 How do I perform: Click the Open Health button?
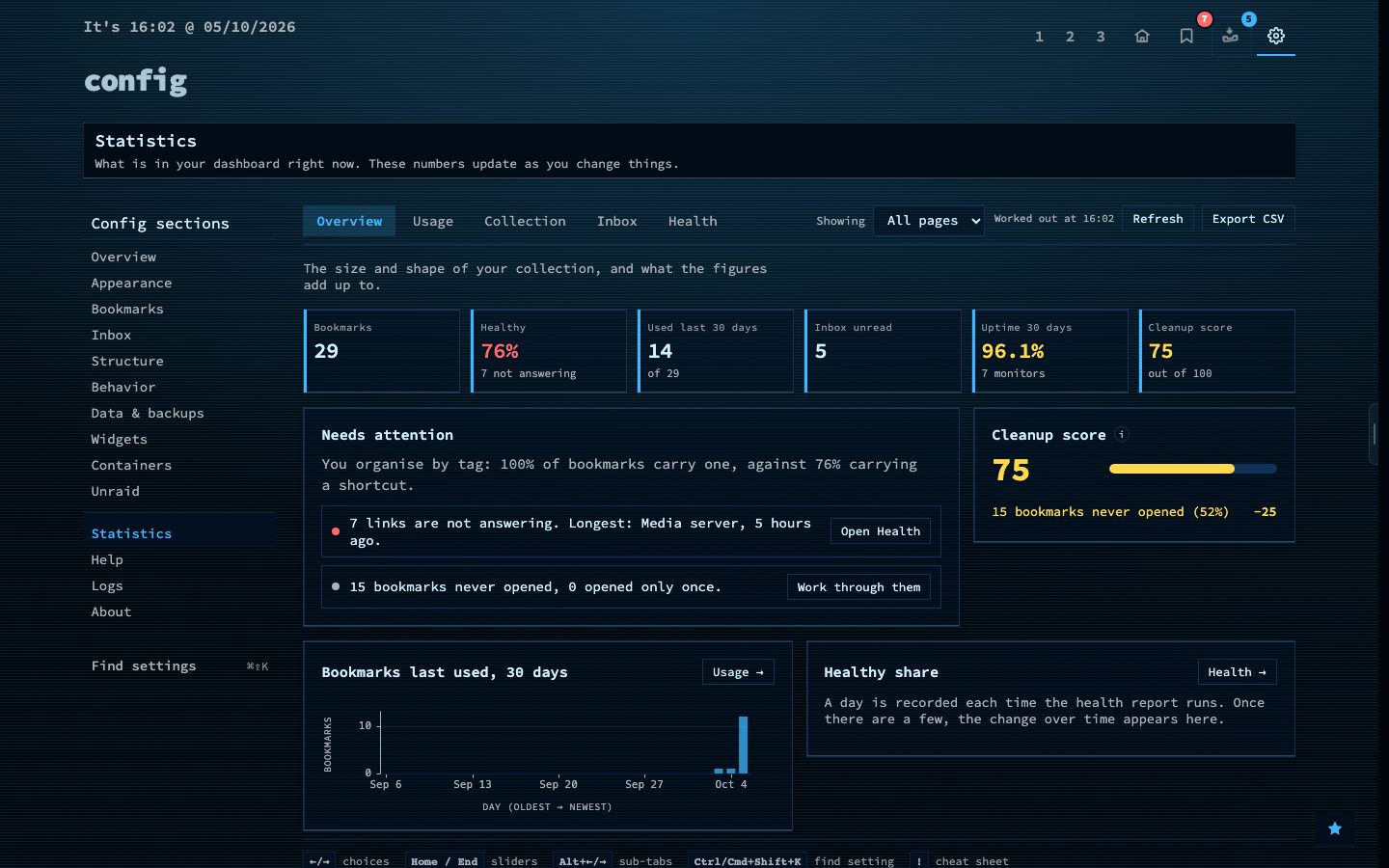click(x=880, y=531)
